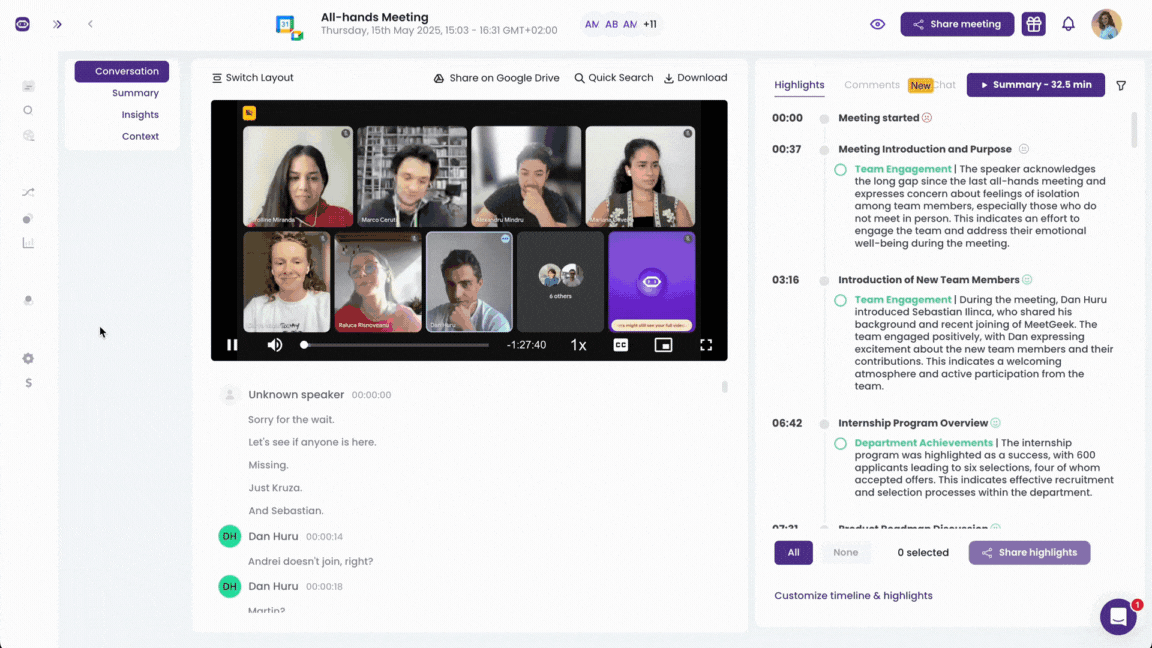Screen dimensions: 1152x648
Task: Play the Summary - 32.5 min audio
Action: tap(1036, 85)
